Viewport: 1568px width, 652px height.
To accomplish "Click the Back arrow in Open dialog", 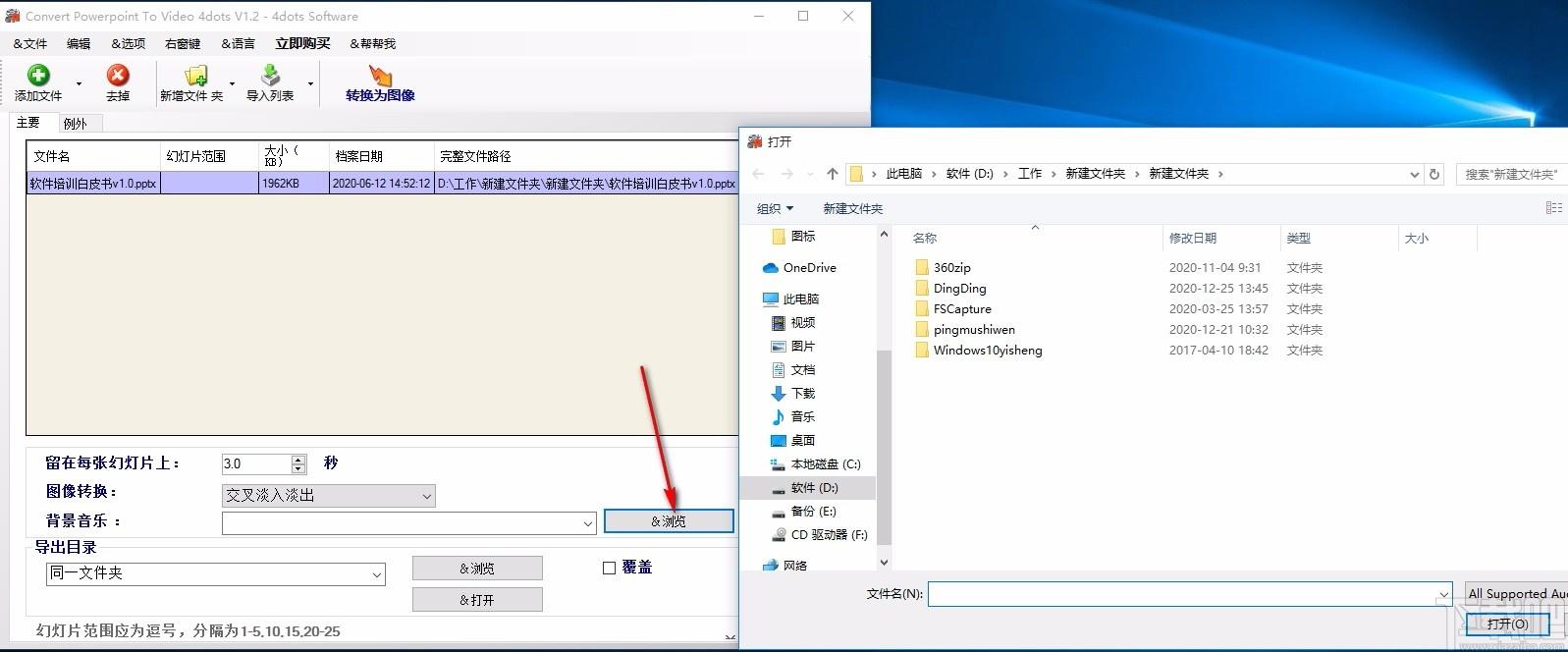I will [x=758, y=174].
